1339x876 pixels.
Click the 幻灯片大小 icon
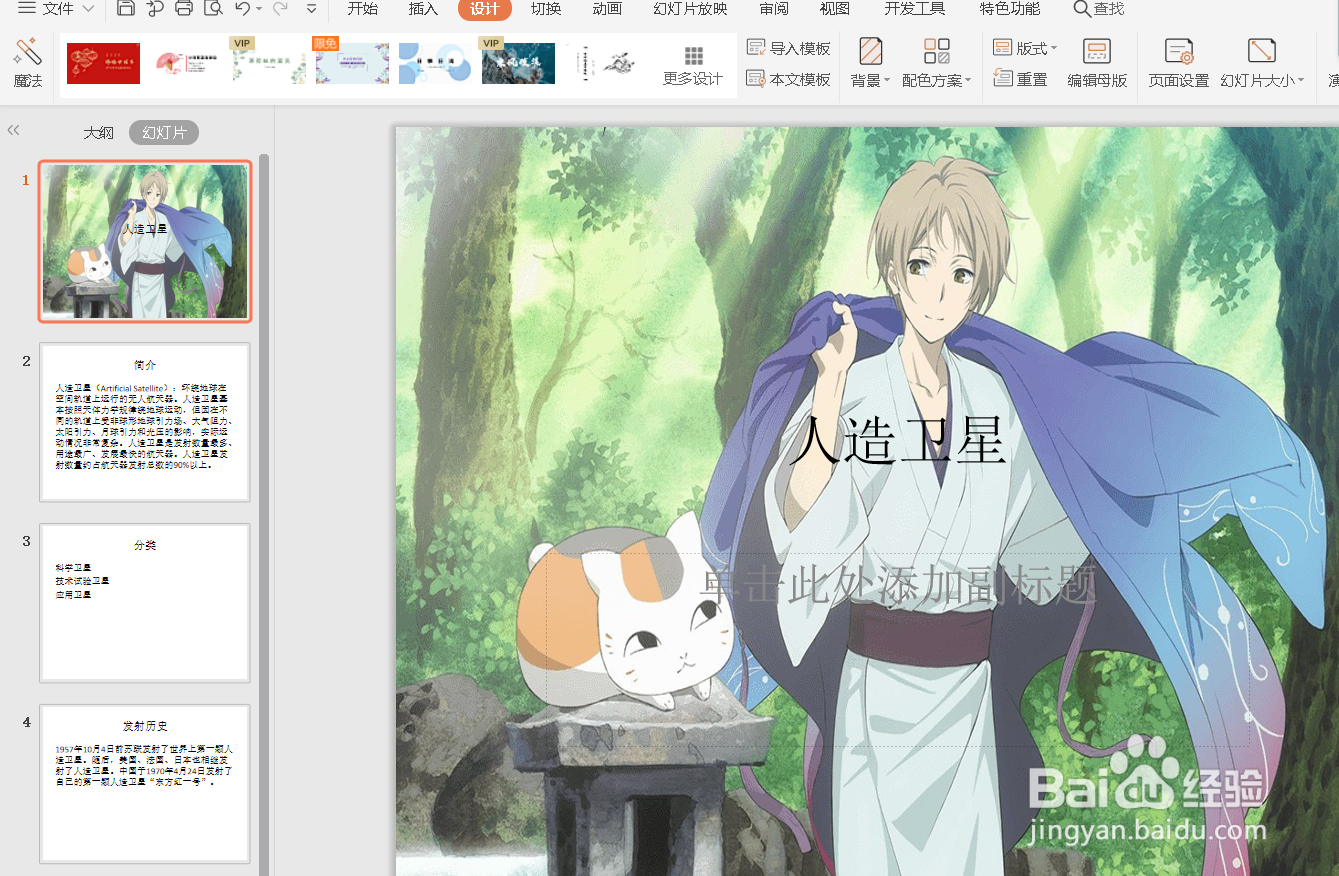point(1262,51)
